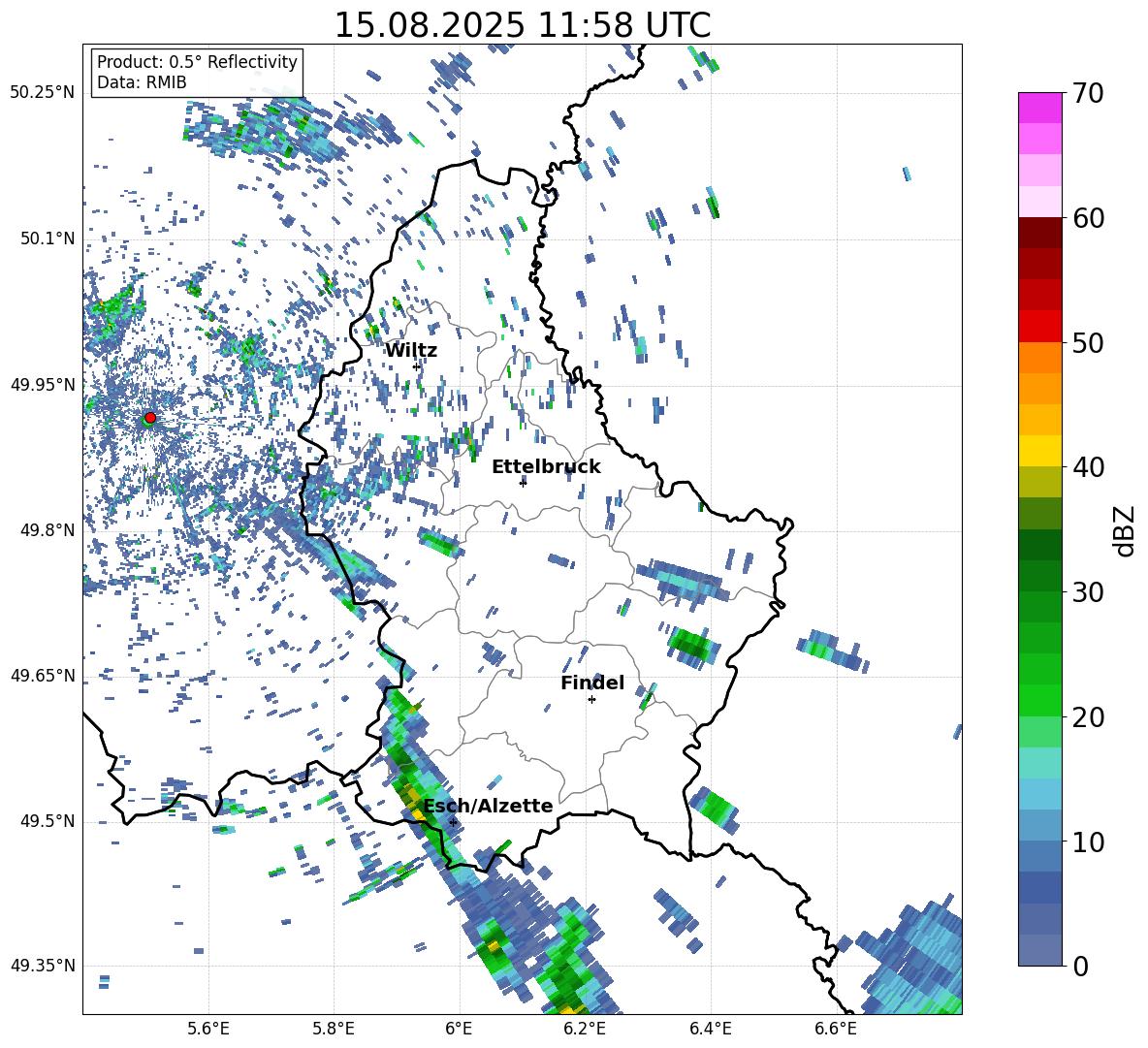Click the 49.5°N latitude label
This screenshot has width=1148, height=1048.
point(47,821)
